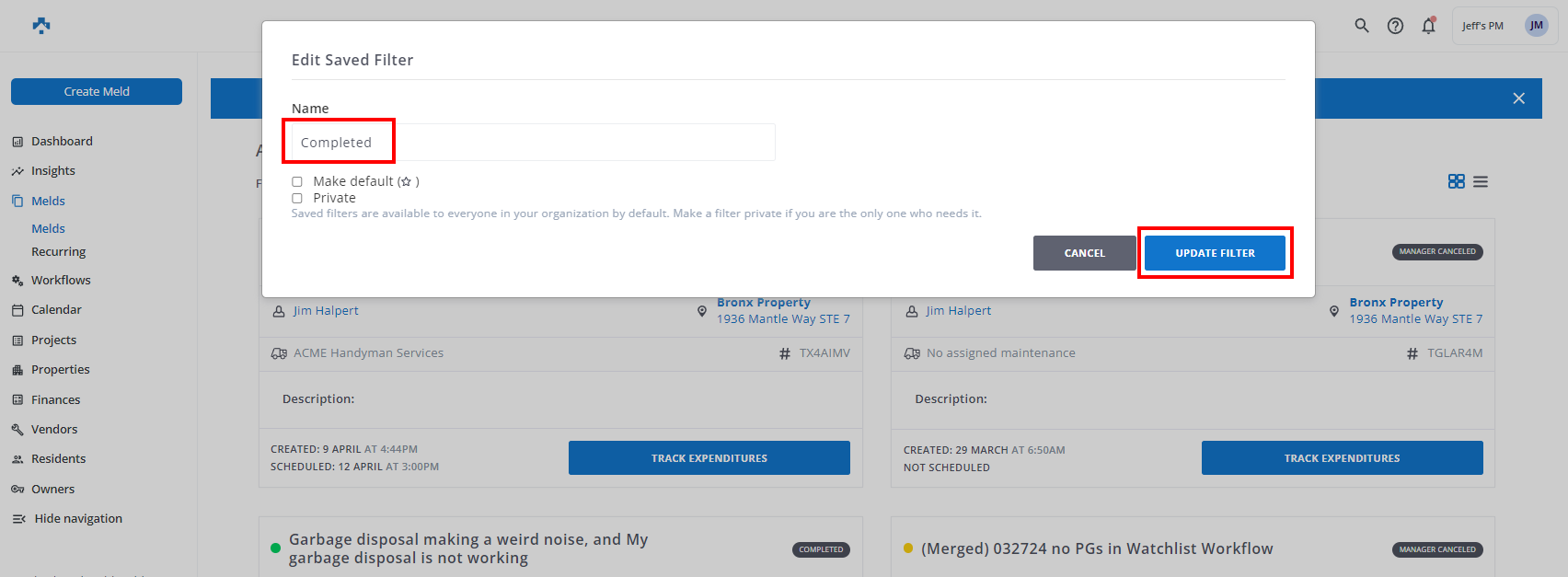This screenshot has width=1568, height=577.
Task: Click the search magnifier icon
Action: click(1362, 26)
